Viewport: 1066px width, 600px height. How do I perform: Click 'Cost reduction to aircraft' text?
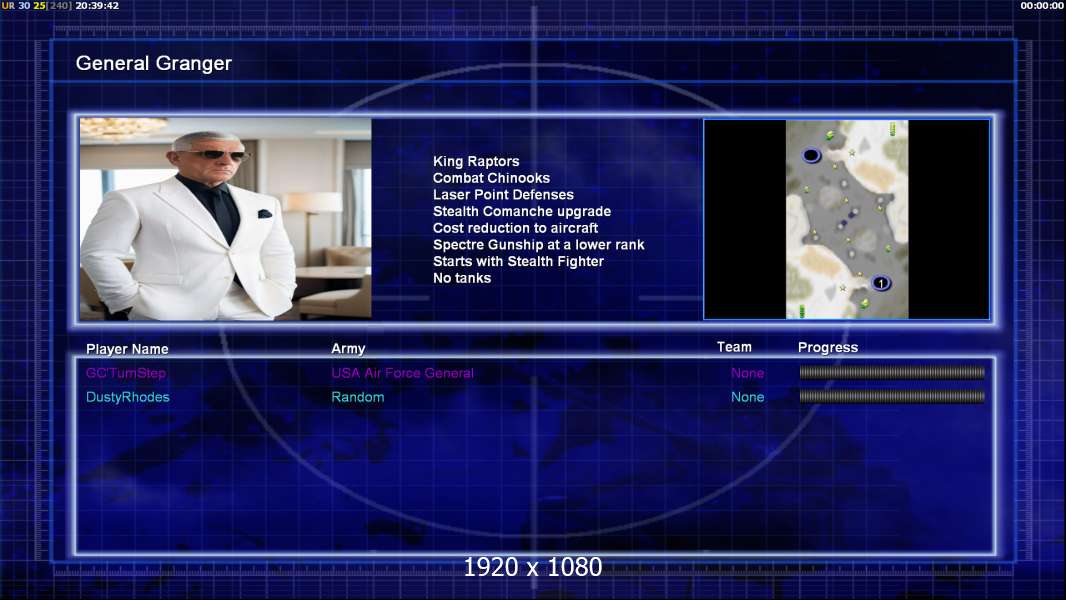click(515, 228)
